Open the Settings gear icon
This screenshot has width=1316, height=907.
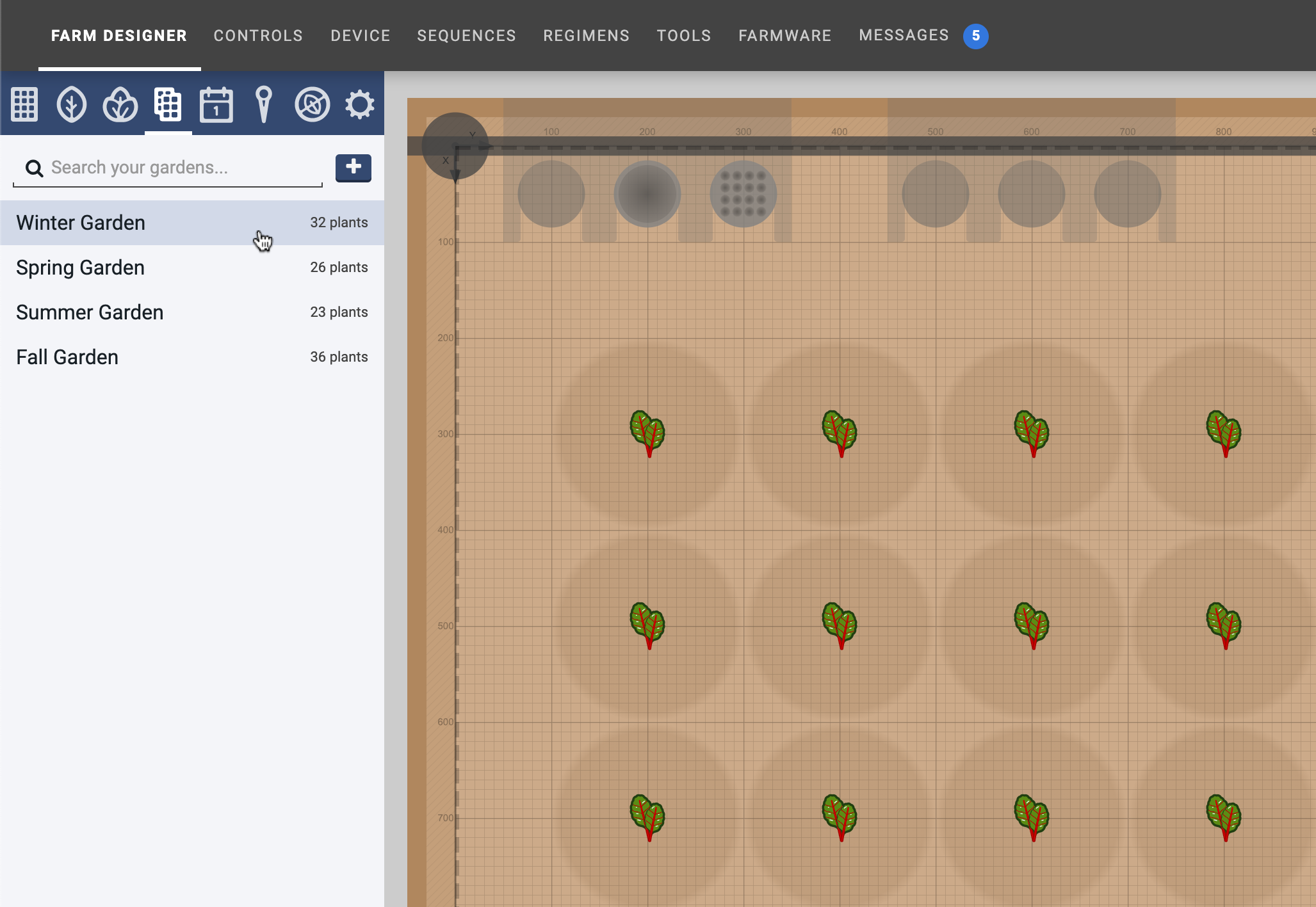click(x=359, y=104)
